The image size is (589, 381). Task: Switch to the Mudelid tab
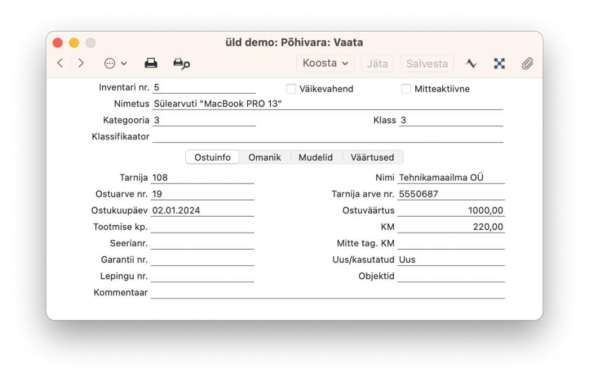tap(316, 157)
